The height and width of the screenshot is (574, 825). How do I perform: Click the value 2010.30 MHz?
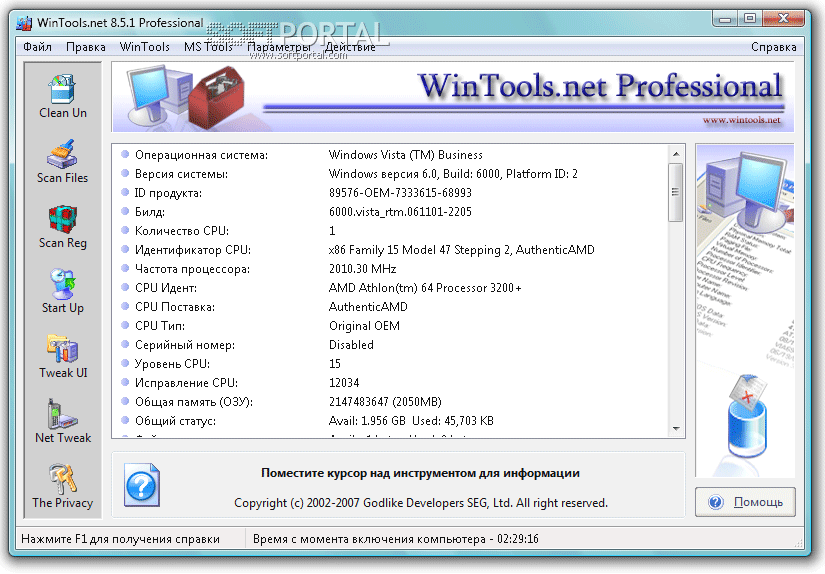pos(363,269)
